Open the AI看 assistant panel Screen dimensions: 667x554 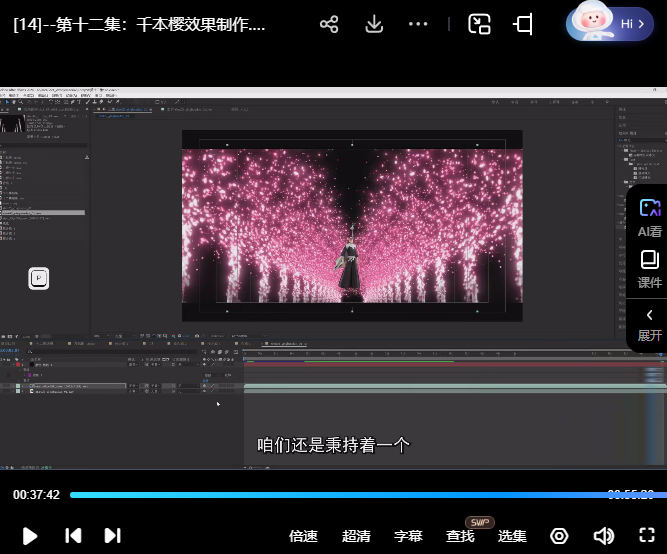pos(650,217)
